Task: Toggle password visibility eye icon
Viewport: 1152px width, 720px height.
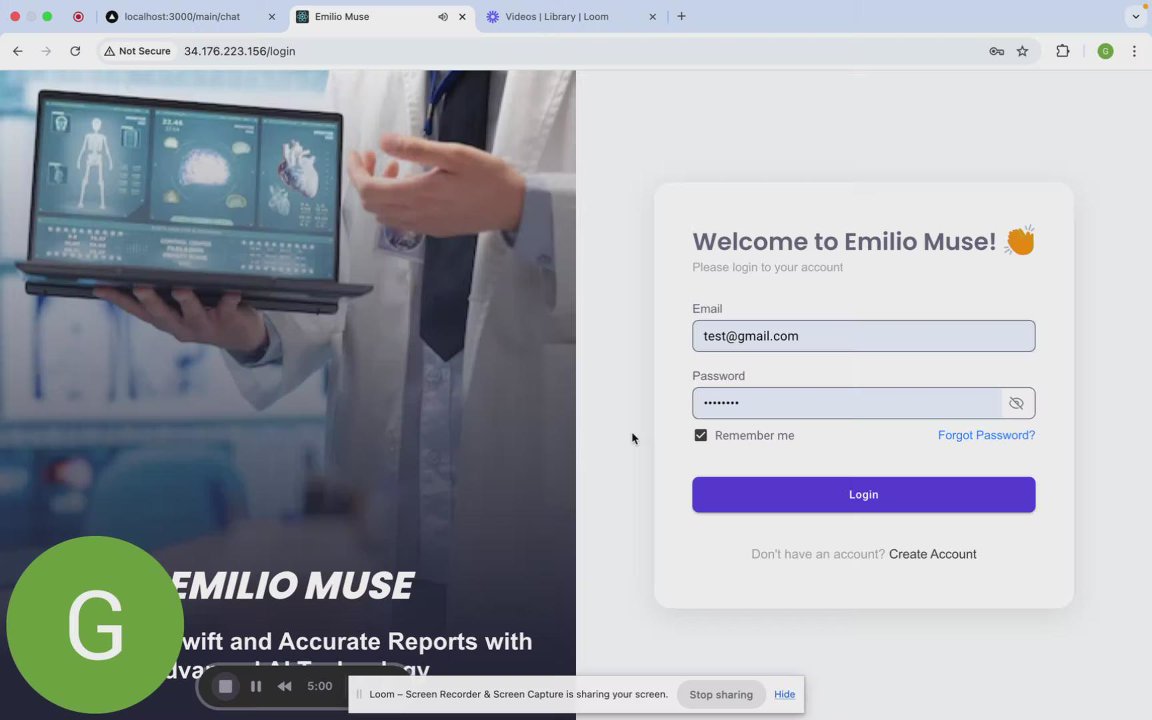Action: [x=1016, y=403]
